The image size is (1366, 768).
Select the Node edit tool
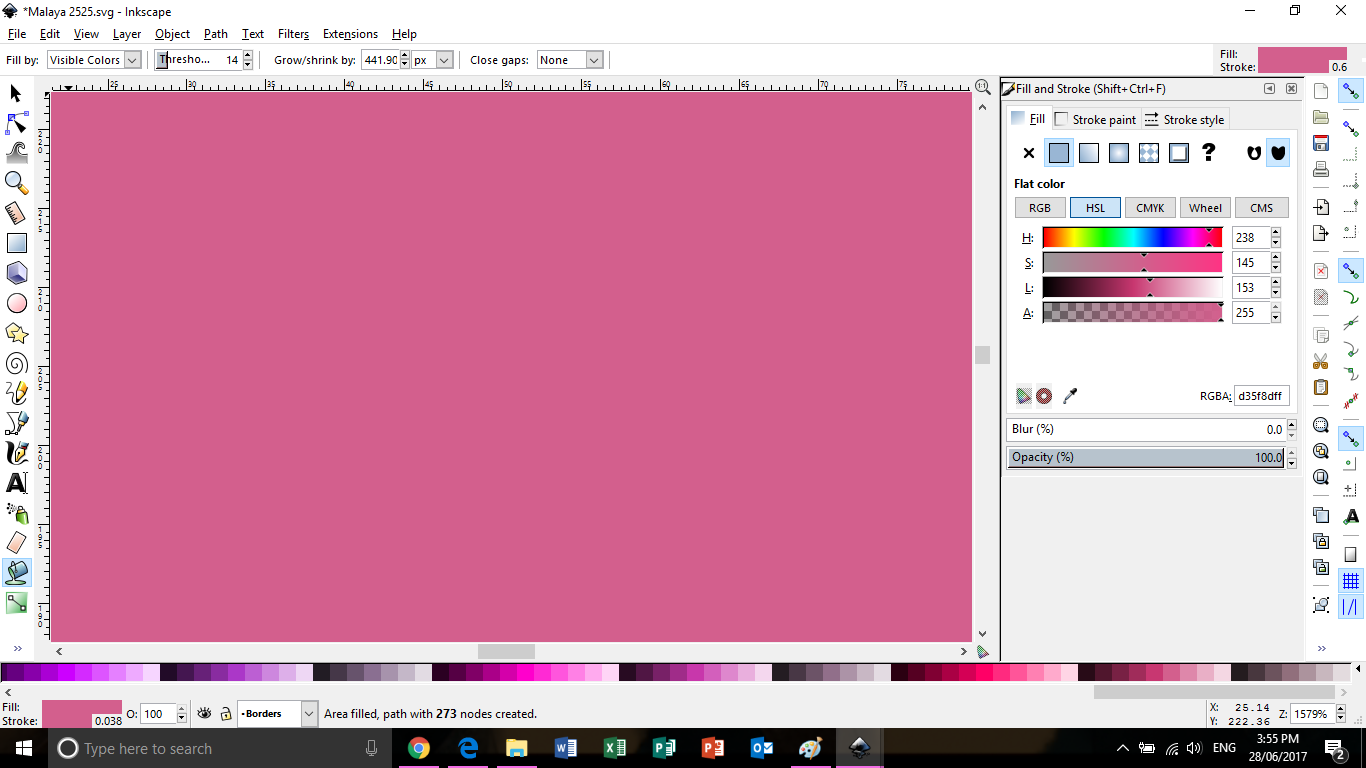pyautogui.click(x=16, y=123)
